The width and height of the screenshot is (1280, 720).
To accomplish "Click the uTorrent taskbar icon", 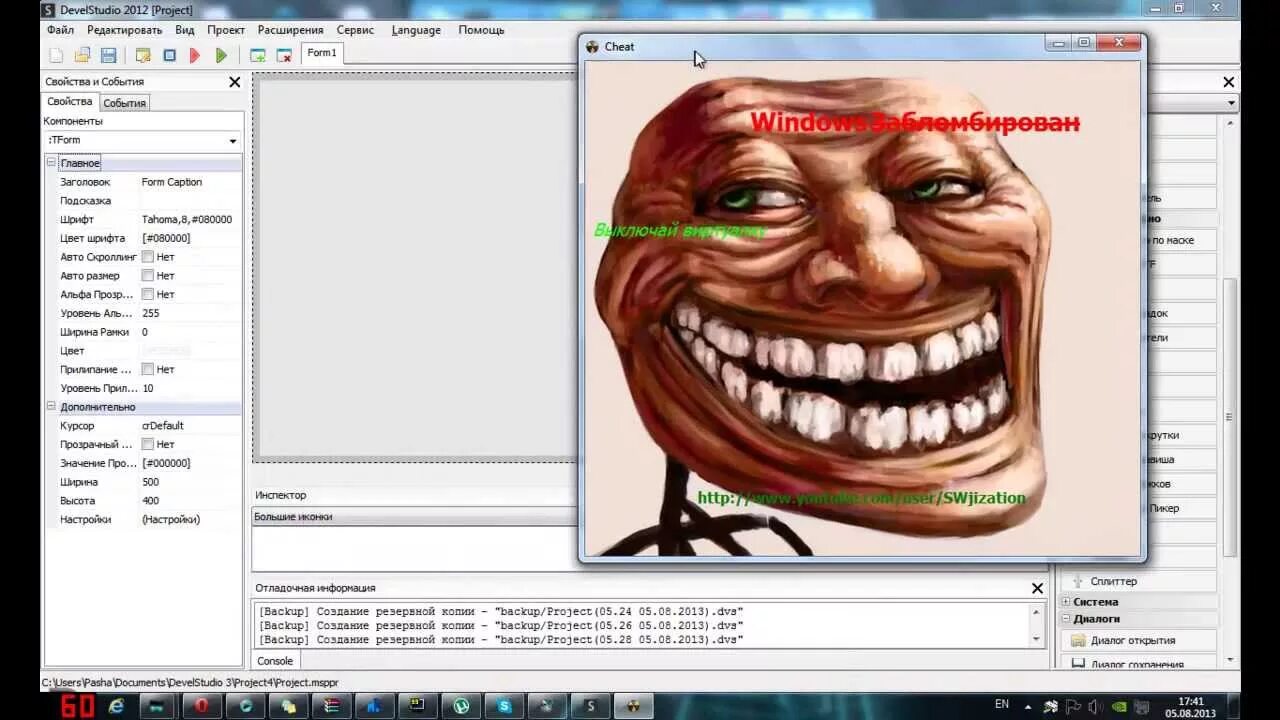I will (x=461, y=706).
